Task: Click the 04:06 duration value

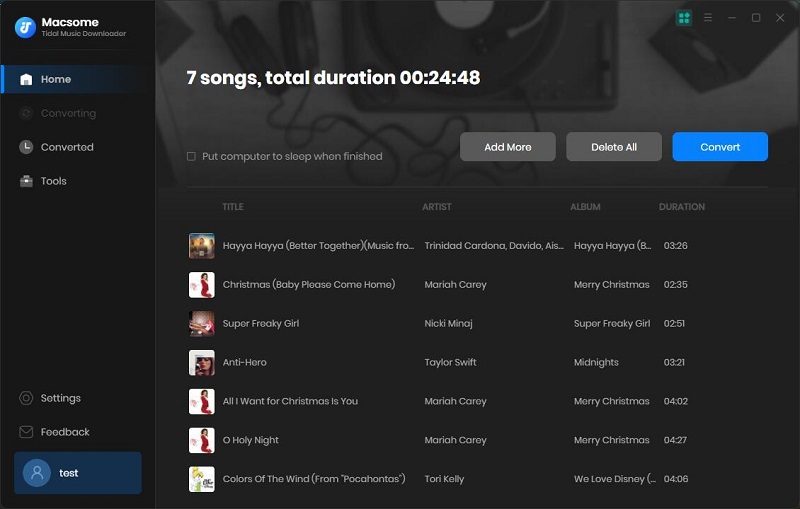Action: [676, 479]
